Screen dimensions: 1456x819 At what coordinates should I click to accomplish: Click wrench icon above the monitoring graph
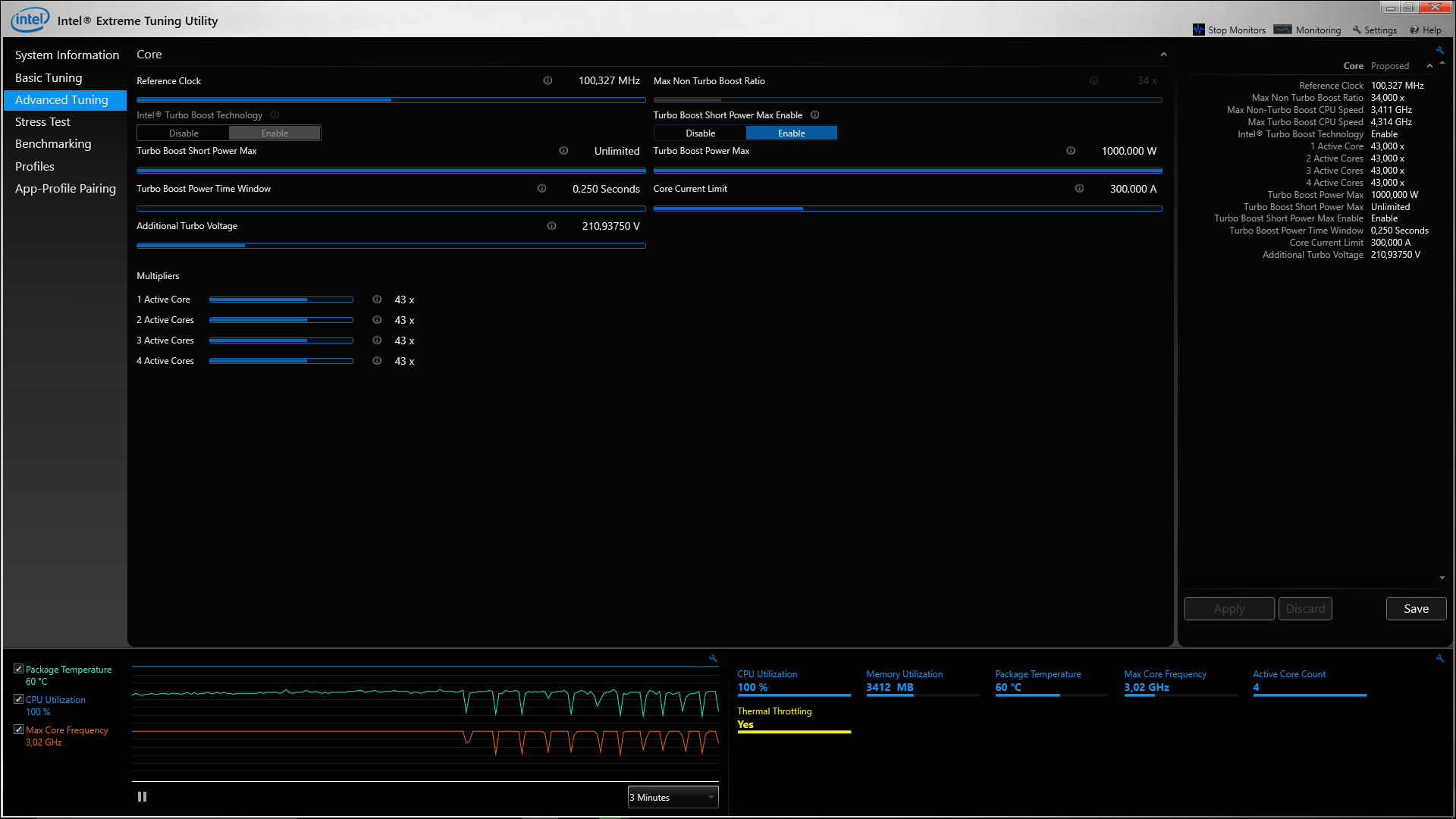tap(713, 658)
